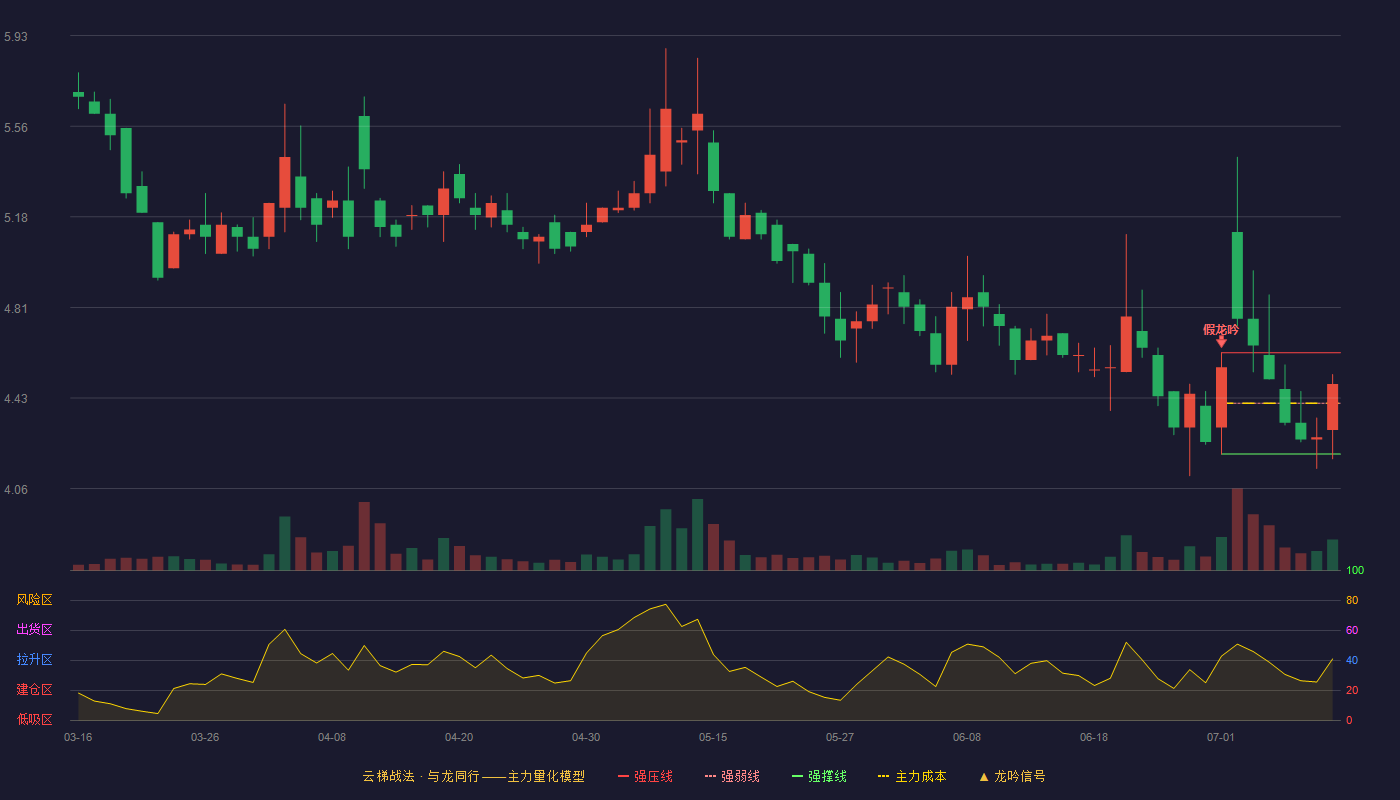Click the 06-18 date label
This screenshot has width=1400, height=800.
tap(1094, 737)
